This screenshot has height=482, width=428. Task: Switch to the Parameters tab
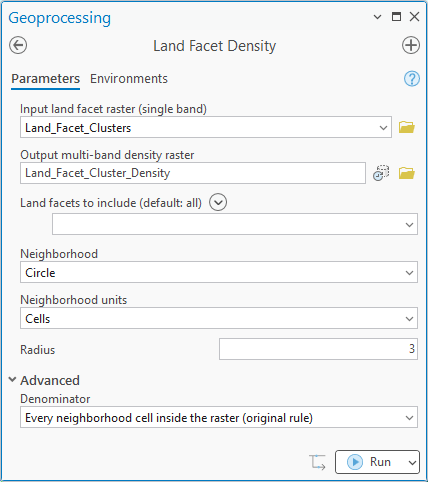46,79
